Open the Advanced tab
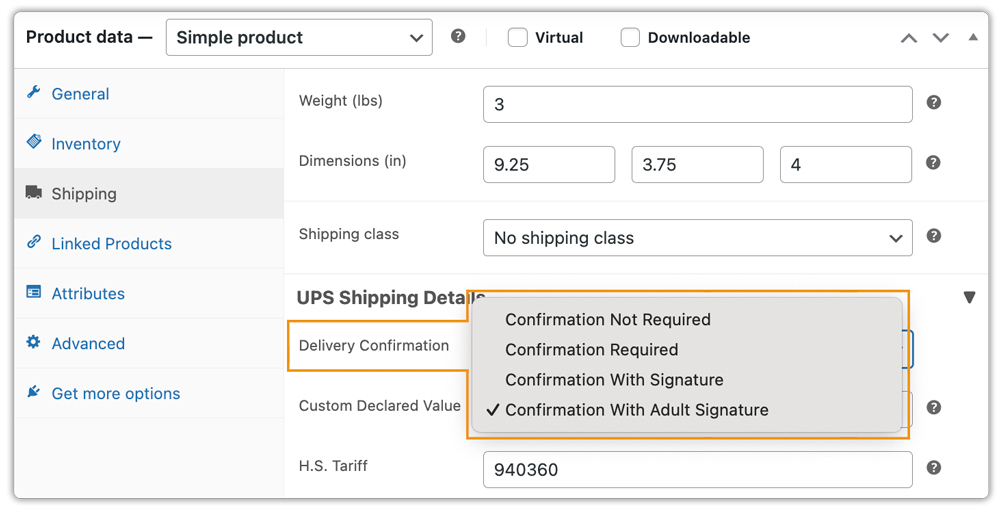Image resolution: width=1000 pixels, height=511 pixels. point(149,343)
